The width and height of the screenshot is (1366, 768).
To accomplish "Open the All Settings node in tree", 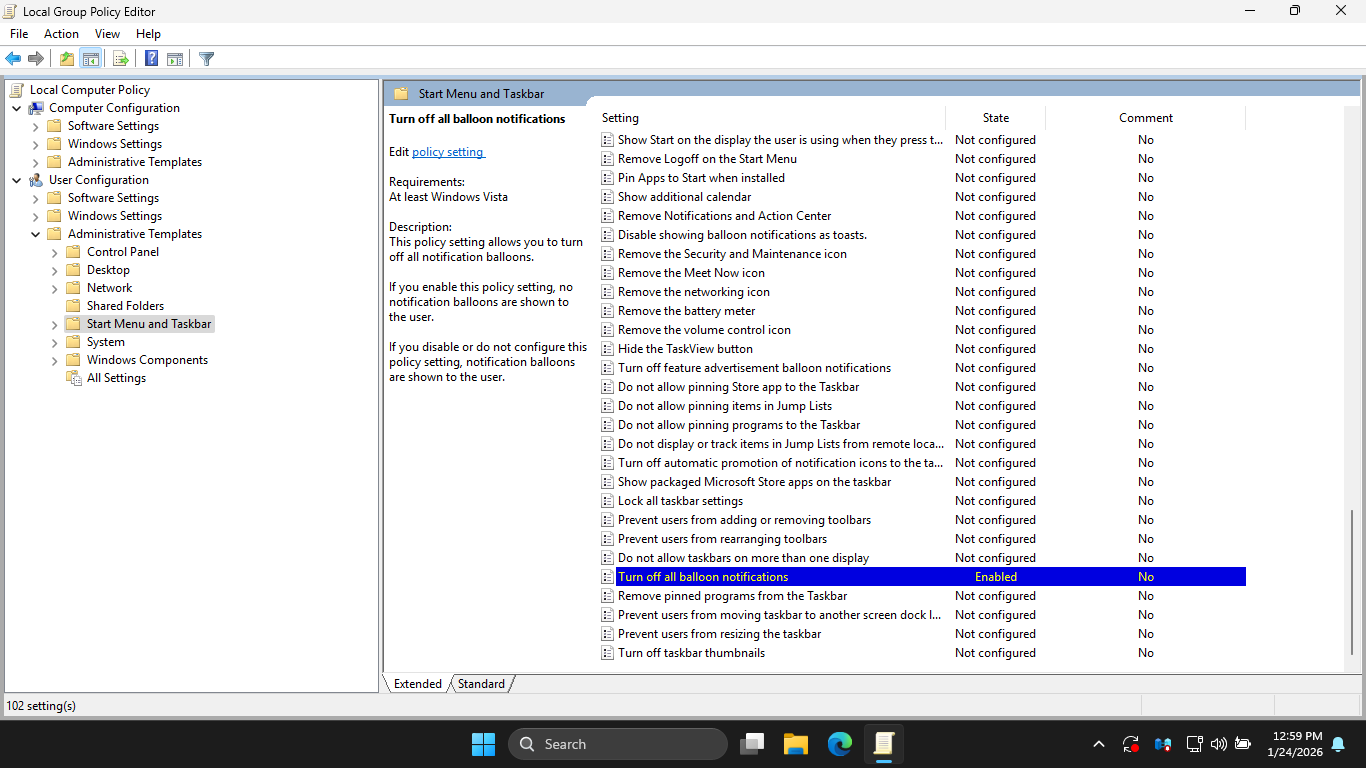I will coord(116,378).
